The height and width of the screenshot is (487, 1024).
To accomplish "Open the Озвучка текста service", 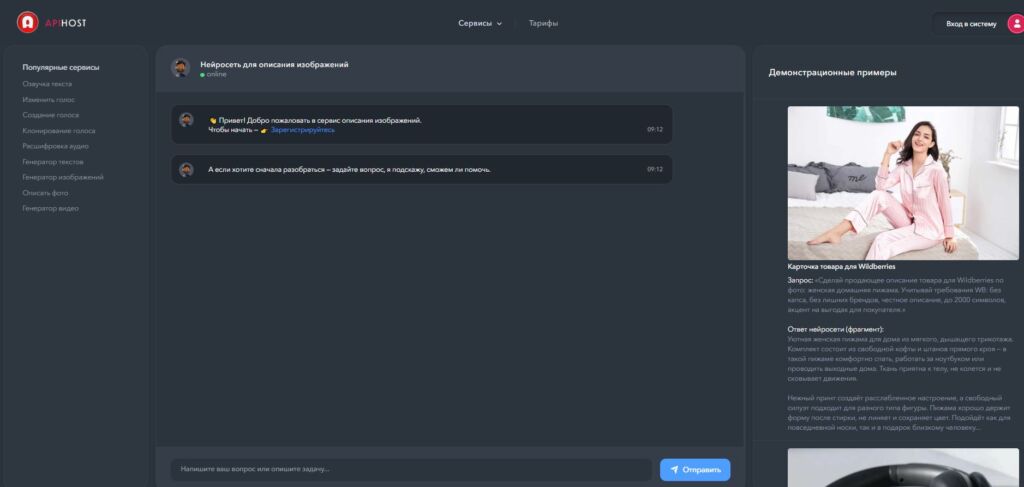I will 47,84.
